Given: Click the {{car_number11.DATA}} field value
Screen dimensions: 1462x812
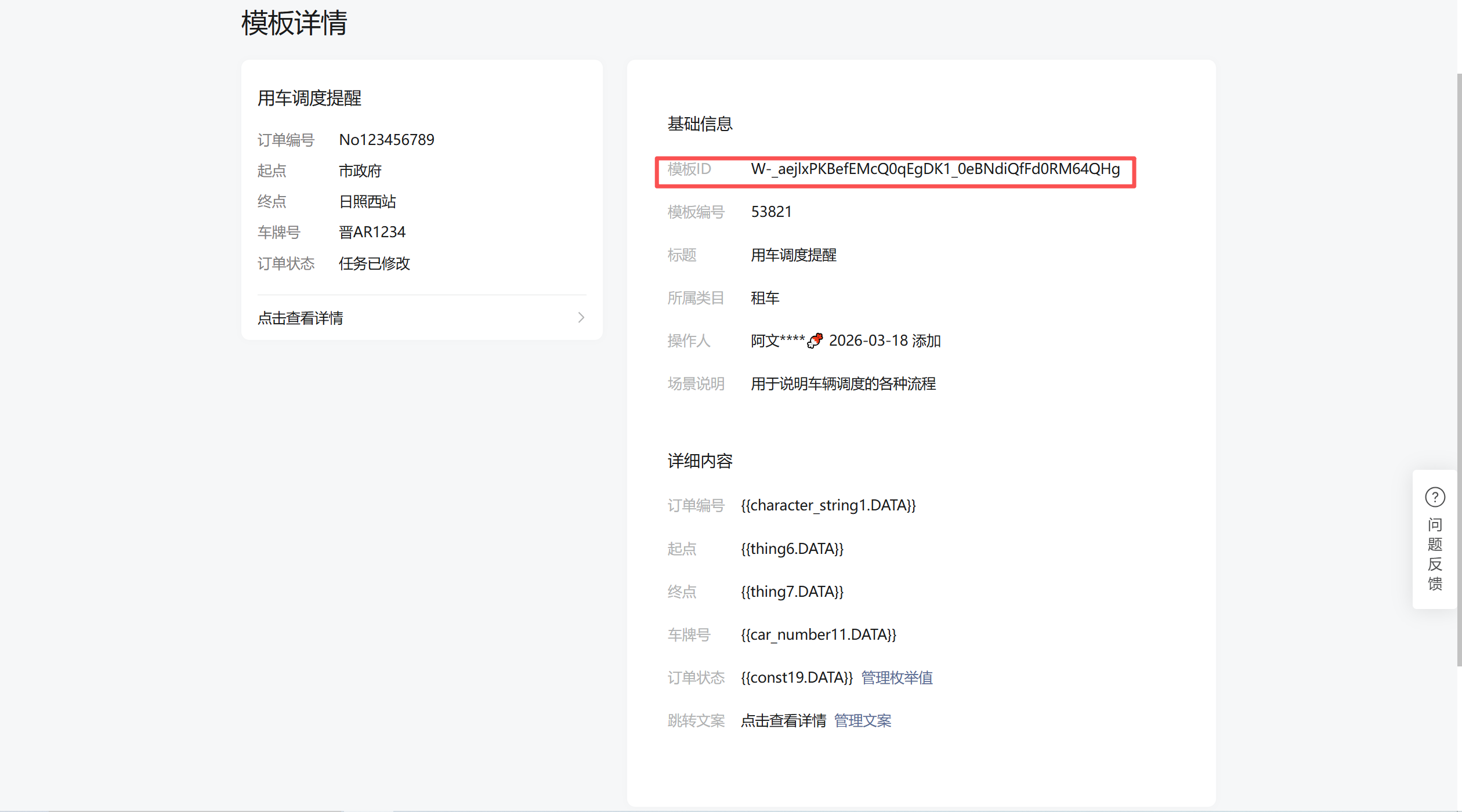Looking at the screenshot, I should tap(818, 635).
